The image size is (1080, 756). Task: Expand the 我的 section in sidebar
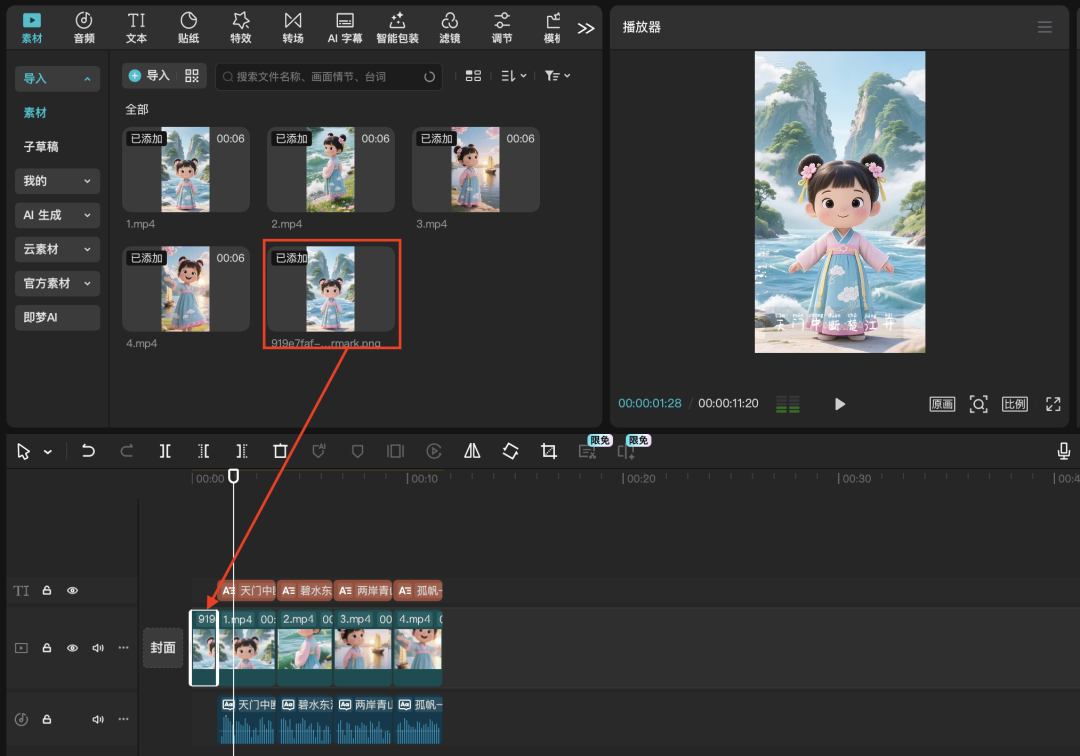click(57, 181)
